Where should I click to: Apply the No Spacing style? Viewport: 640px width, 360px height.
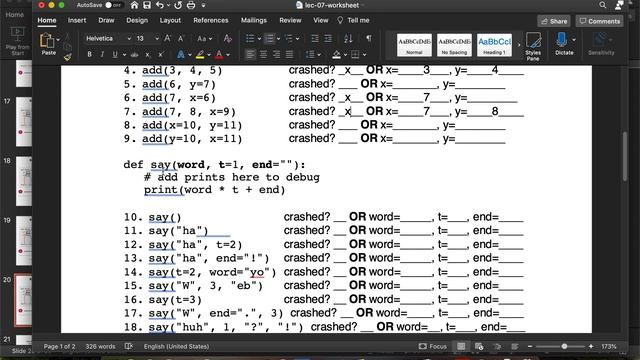pos(454,45)
